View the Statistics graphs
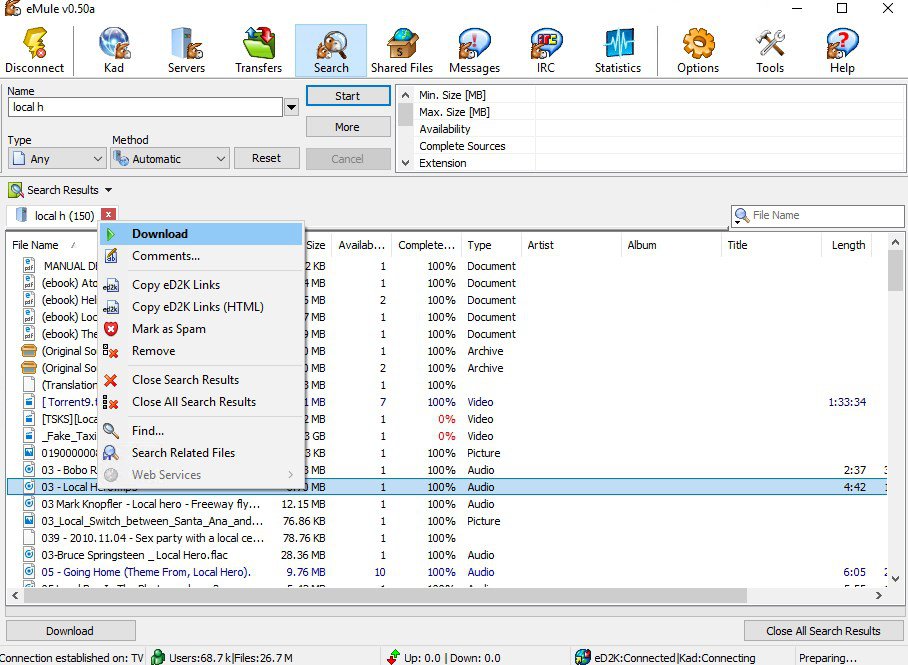 click(618, 50)
